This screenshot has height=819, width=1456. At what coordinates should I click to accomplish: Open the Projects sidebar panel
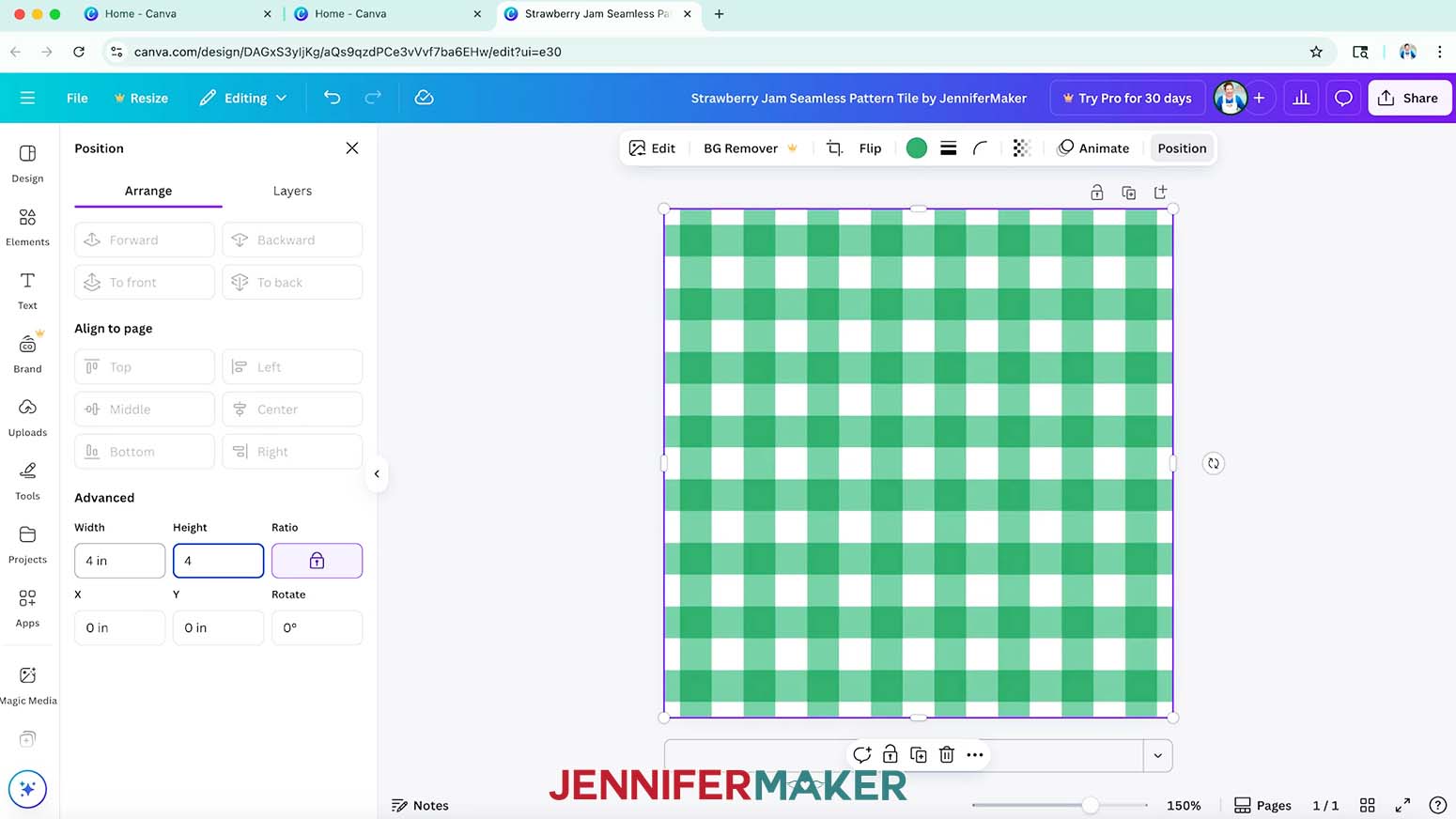coord(27,545)
